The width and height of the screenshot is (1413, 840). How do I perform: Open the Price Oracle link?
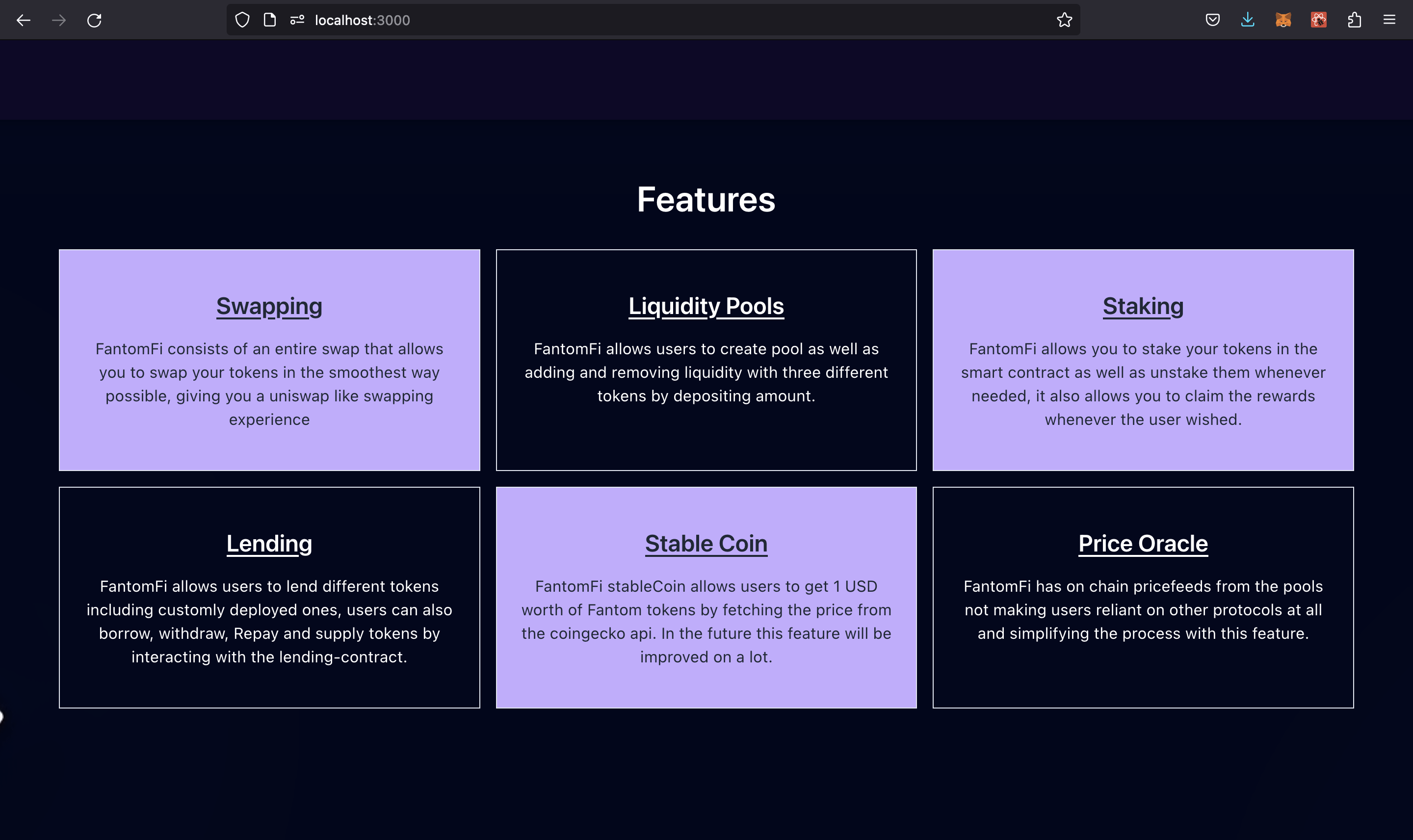pos(1143,543)
